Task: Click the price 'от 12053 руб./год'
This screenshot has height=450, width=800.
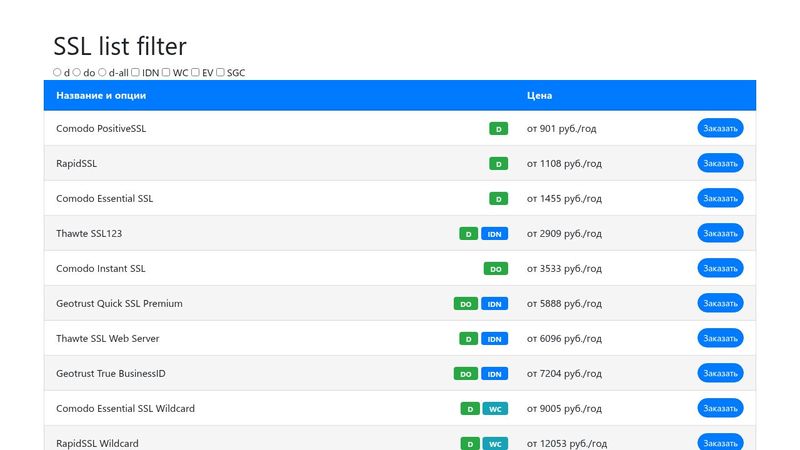Action: pyautogui.click(x=567, y=443)
